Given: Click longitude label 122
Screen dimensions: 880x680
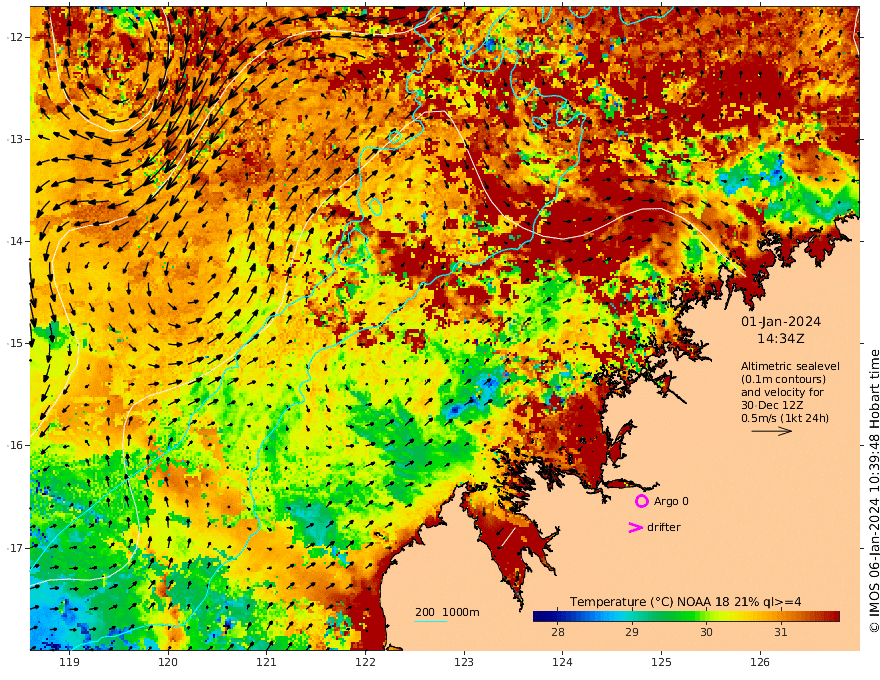Looking at the screenshot, I should (x=365, y=663).
